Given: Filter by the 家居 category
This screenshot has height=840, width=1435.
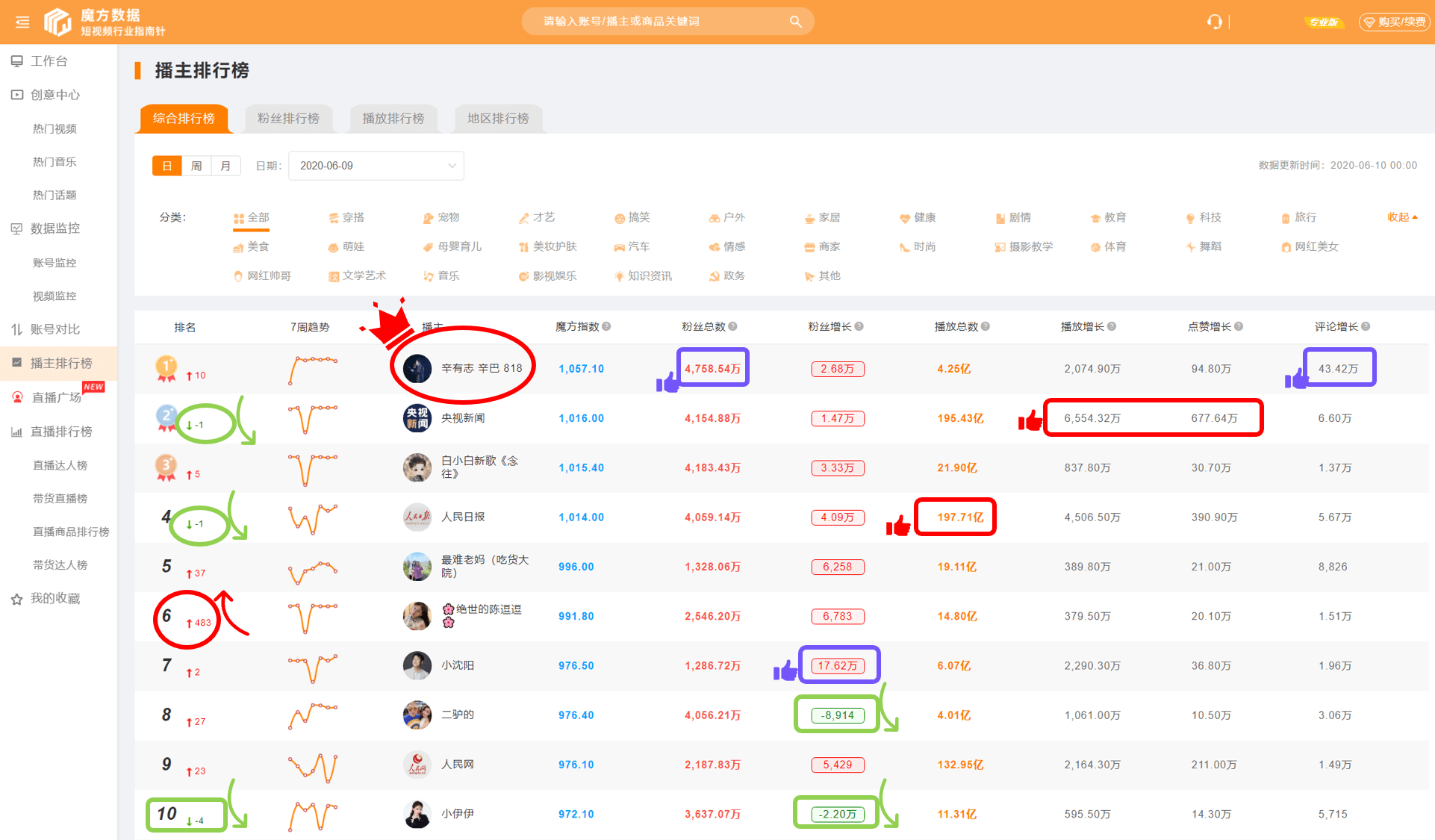Looking at the screenshot, I should (x=822, y=218).
